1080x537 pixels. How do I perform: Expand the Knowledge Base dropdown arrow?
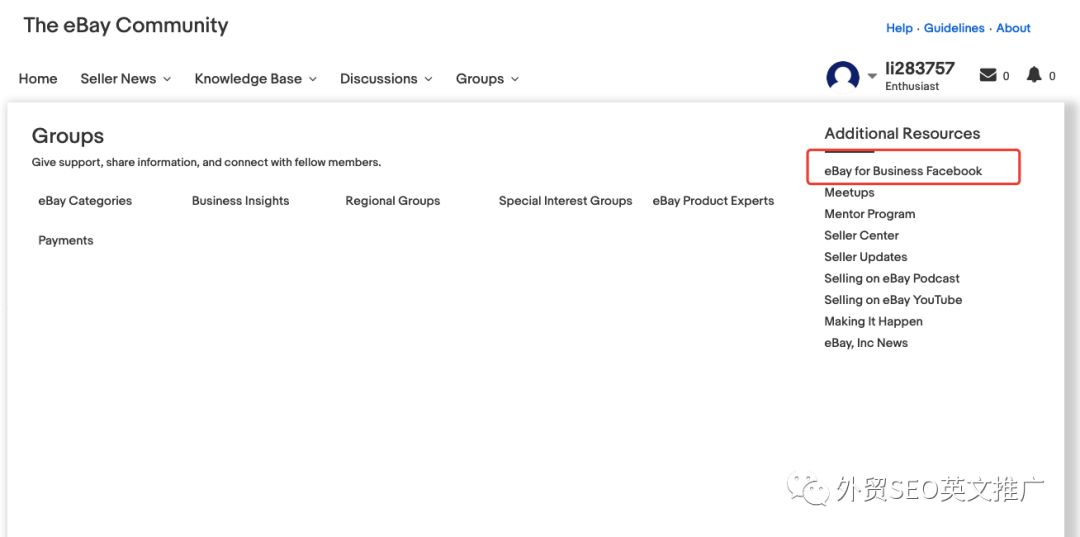pos(313,79)
